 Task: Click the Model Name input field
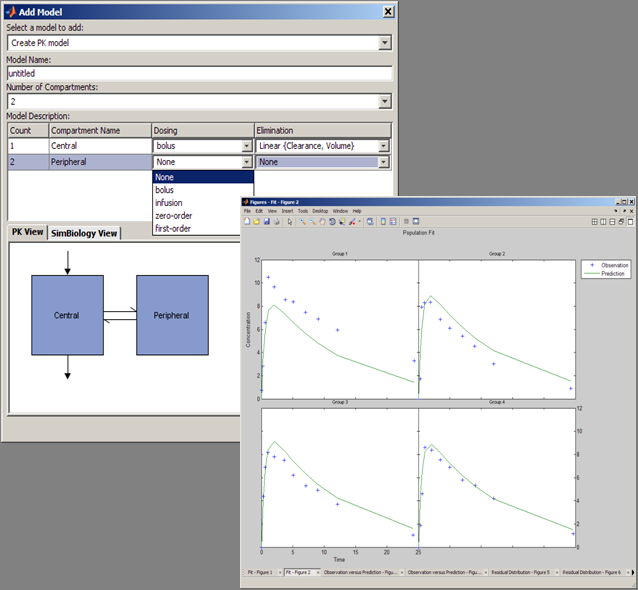click(x=200, y=73)
